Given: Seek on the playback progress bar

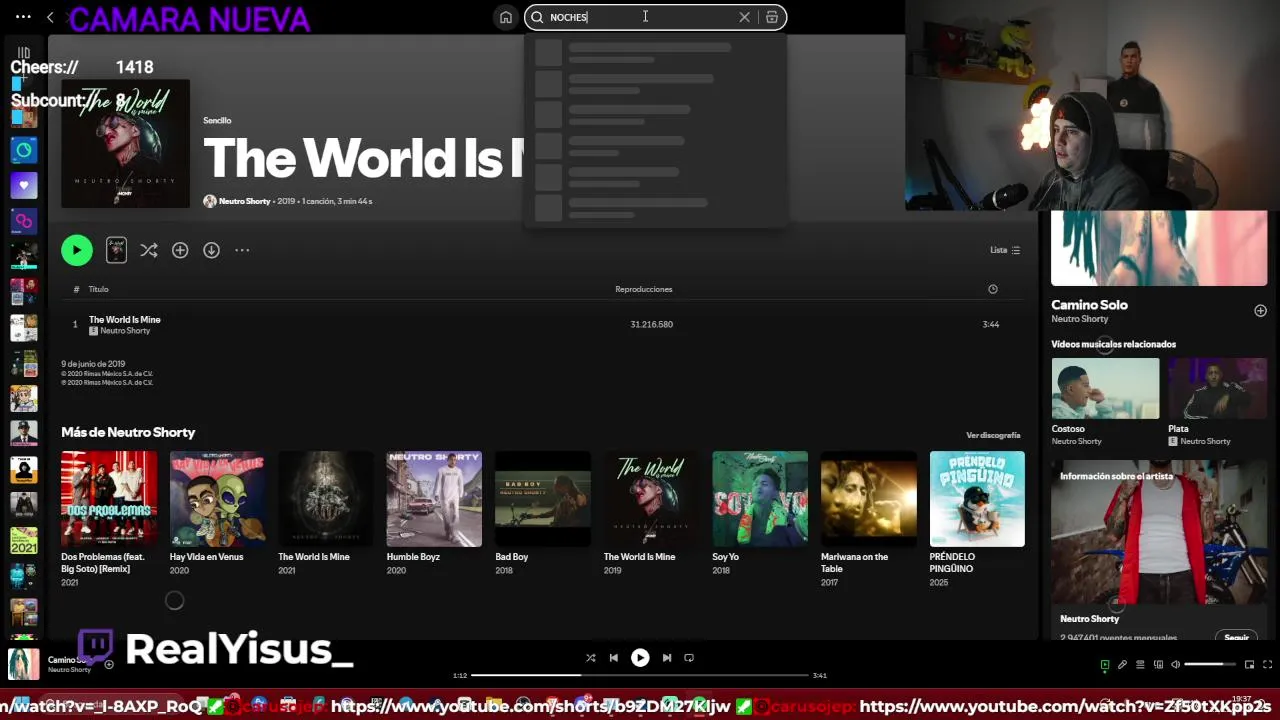Looking at the screenshot, I should (x=640, y=675).
